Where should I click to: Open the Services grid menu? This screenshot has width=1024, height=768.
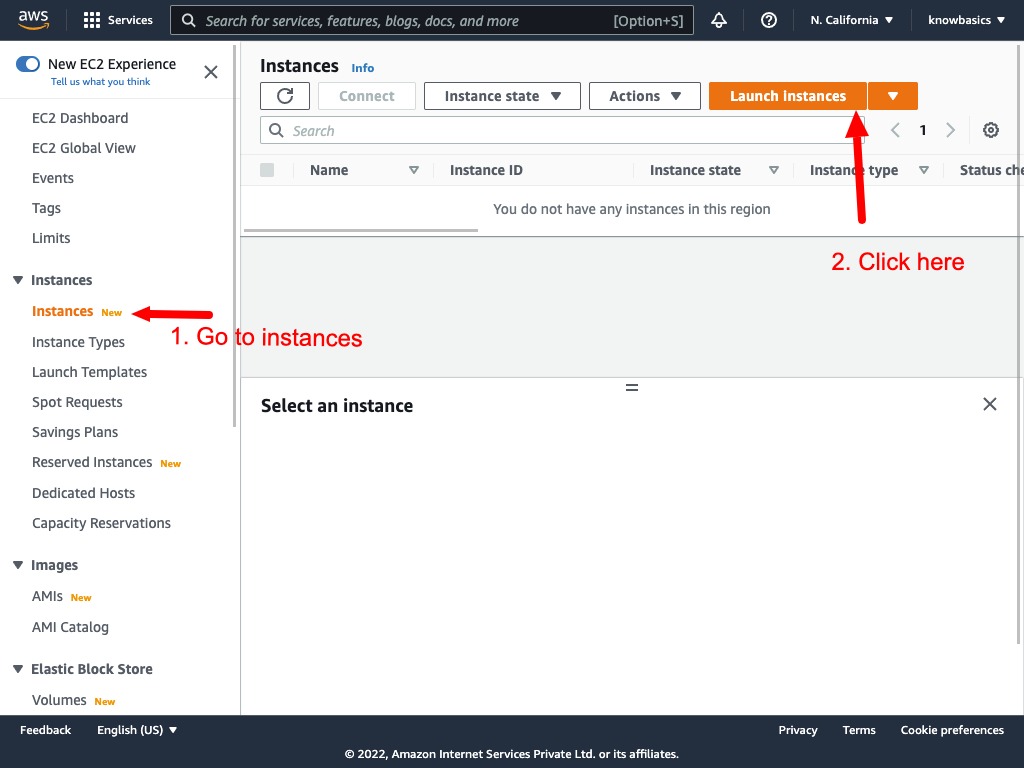point(118,20)
